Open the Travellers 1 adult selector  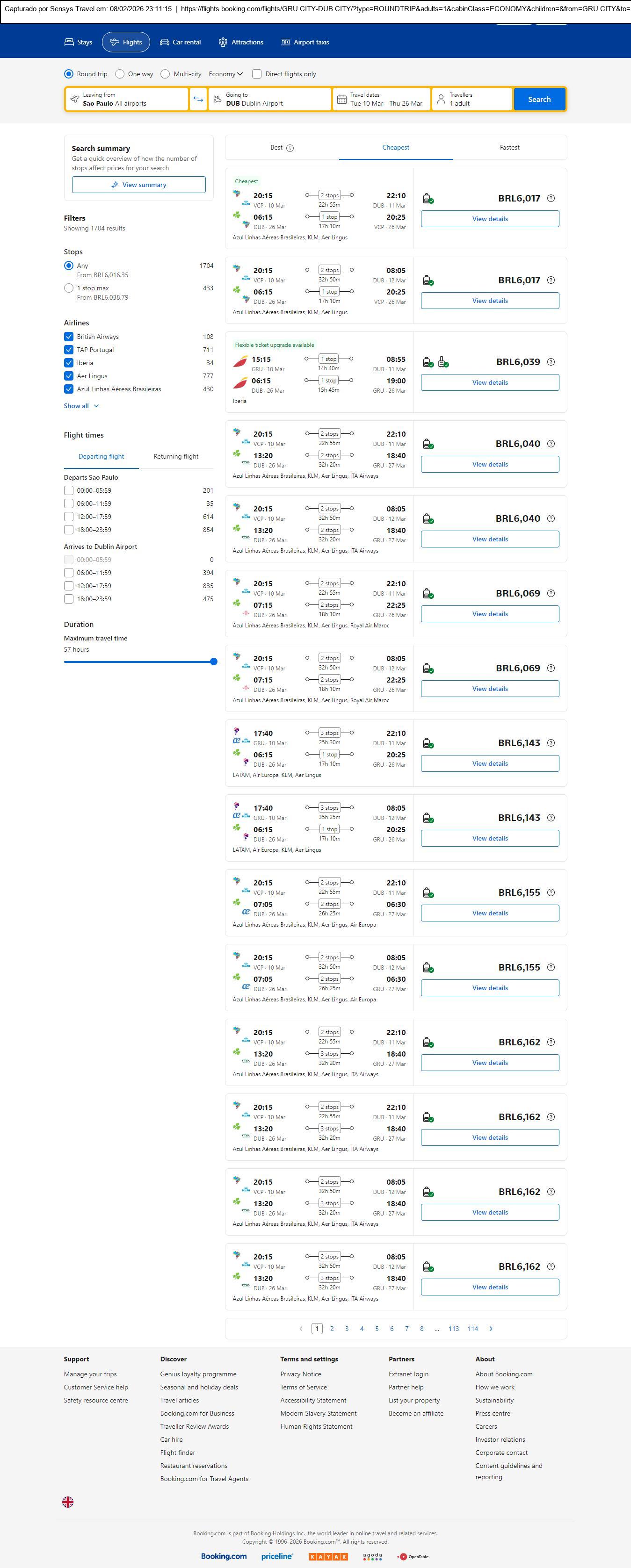[471, 99]
